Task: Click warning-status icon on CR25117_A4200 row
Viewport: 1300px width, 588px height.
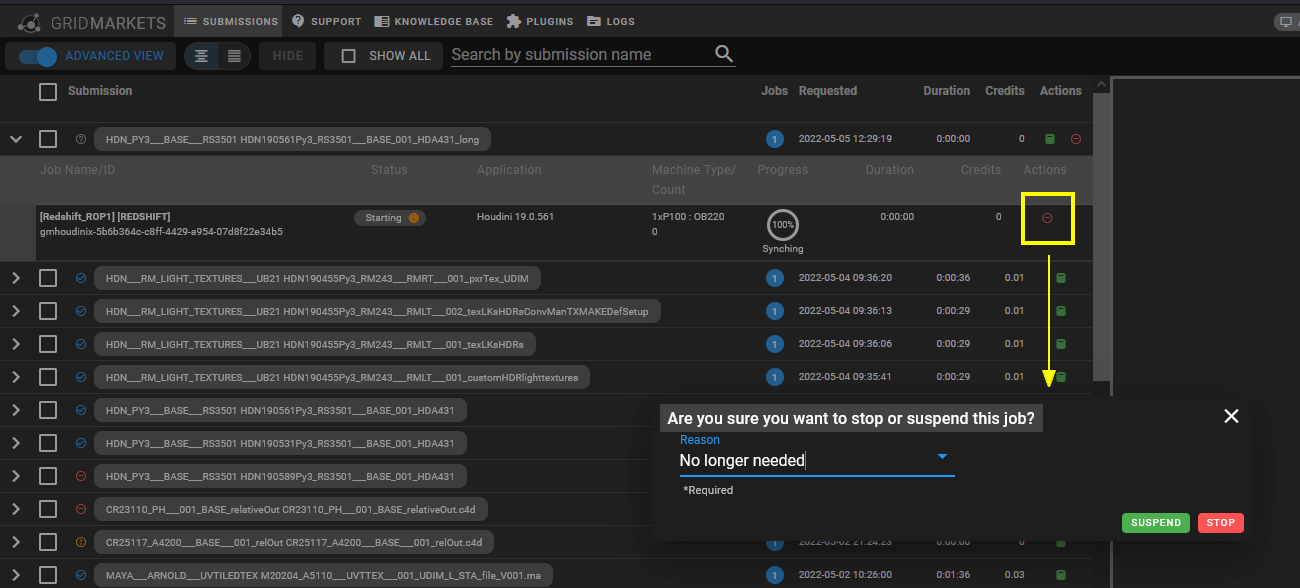Action: [81, 542]
